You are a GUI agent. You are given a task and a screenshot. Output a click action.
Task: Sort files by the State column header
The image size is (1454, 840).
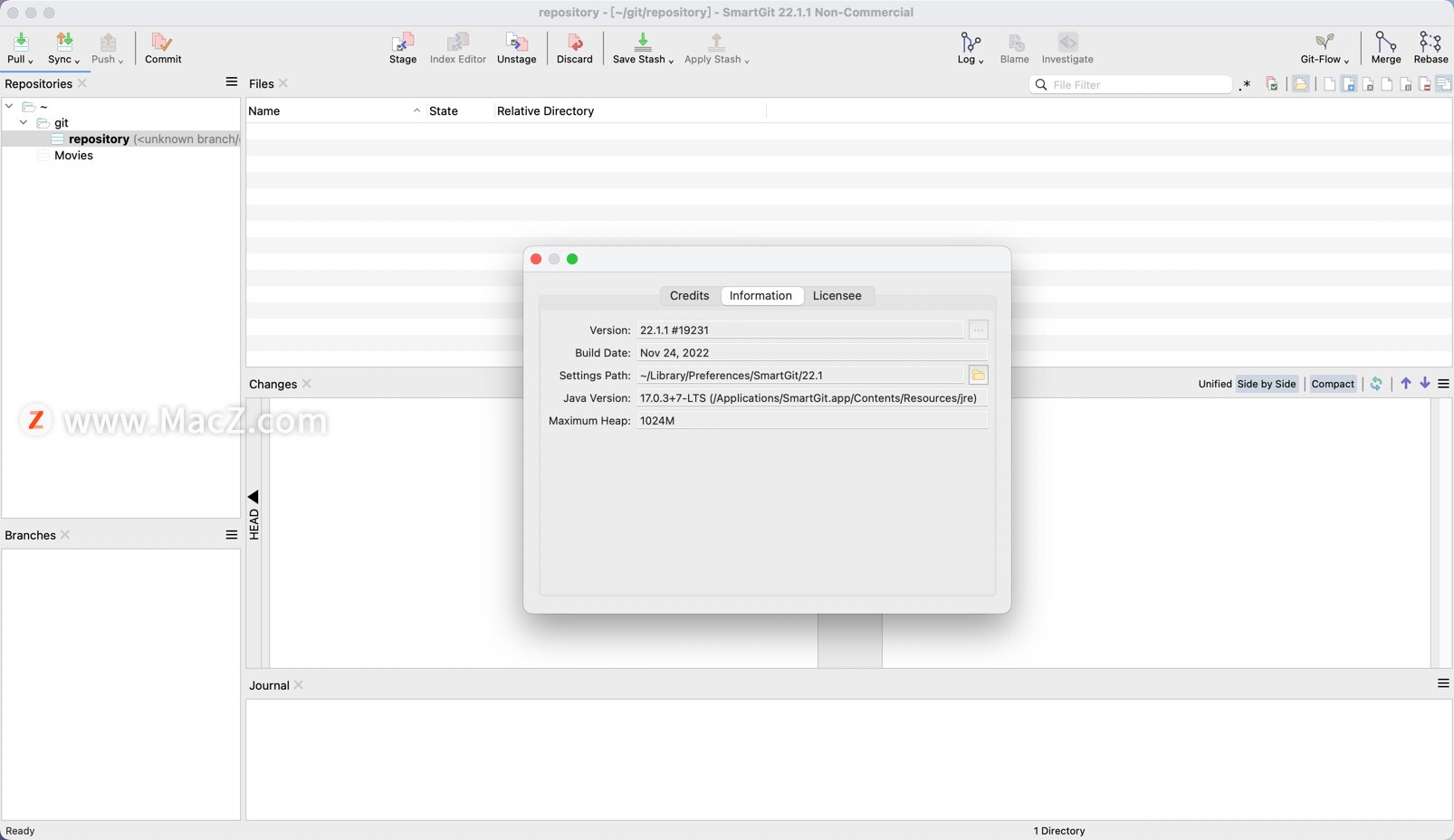[459, 110]
